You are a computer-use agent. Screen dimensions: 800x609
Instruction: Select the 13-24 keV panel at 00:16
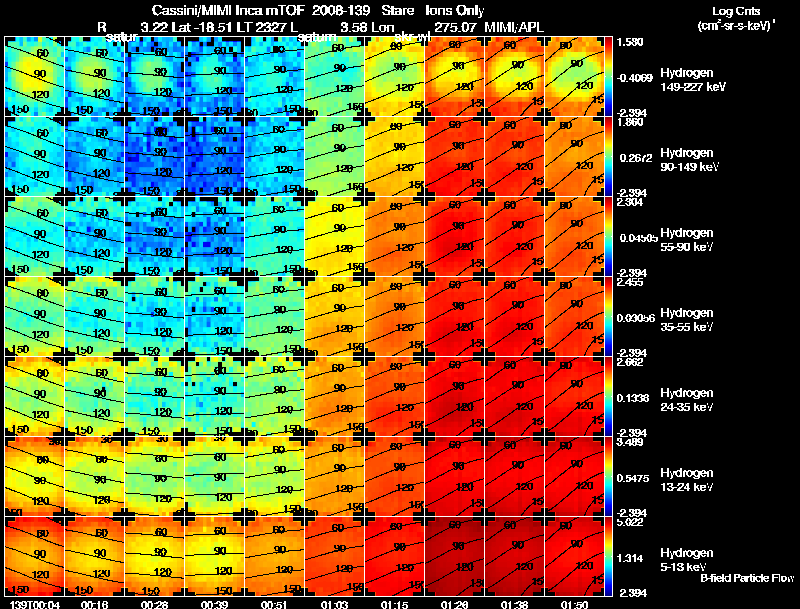(94, 477)
